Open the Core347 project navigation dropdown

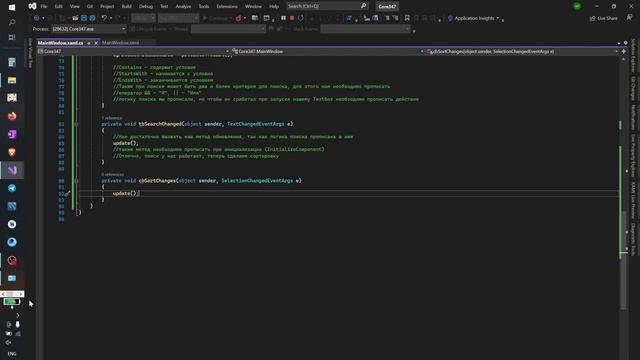133,51
